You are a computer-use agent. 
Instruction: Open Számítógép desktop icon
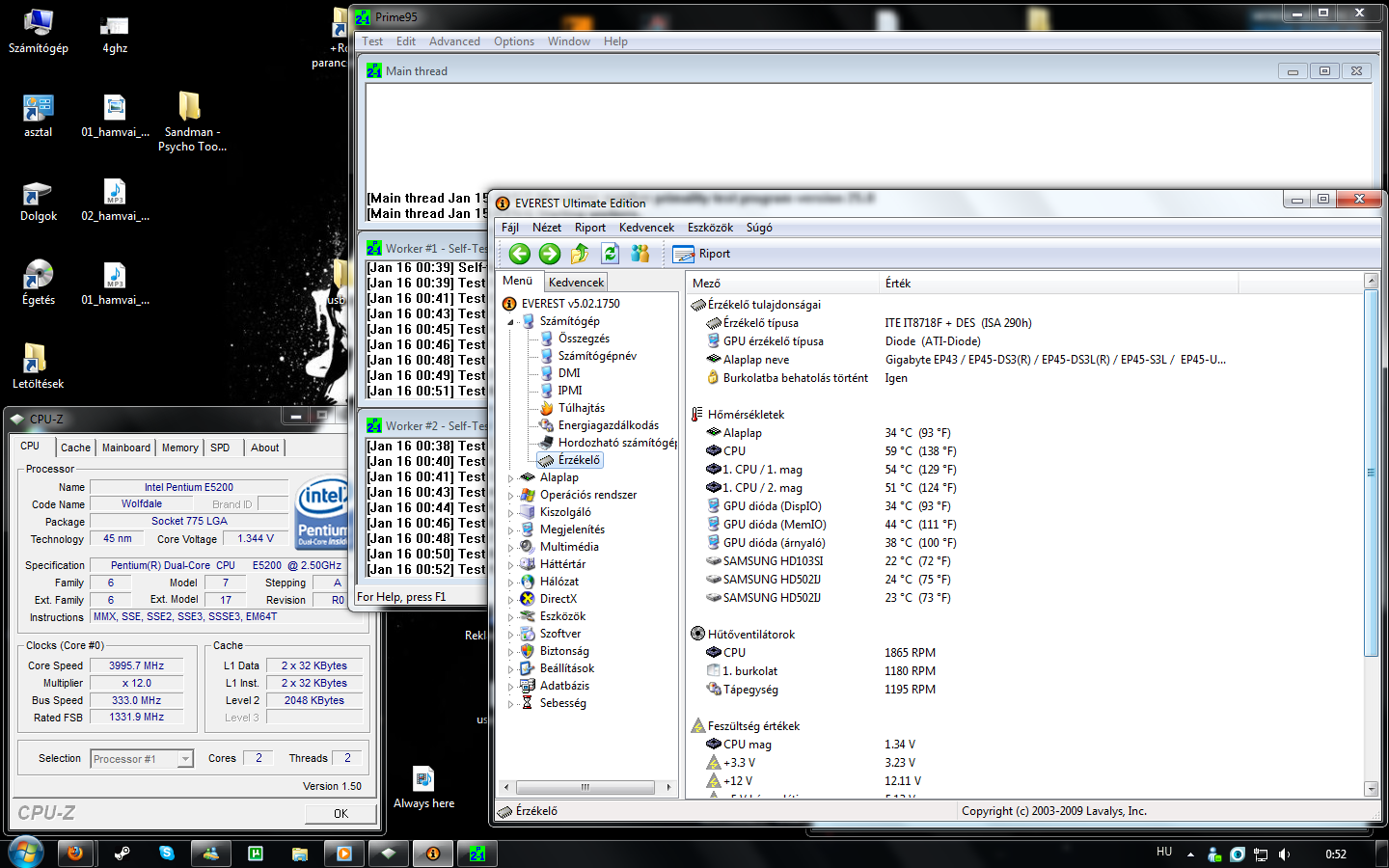[x=39, y=31]
